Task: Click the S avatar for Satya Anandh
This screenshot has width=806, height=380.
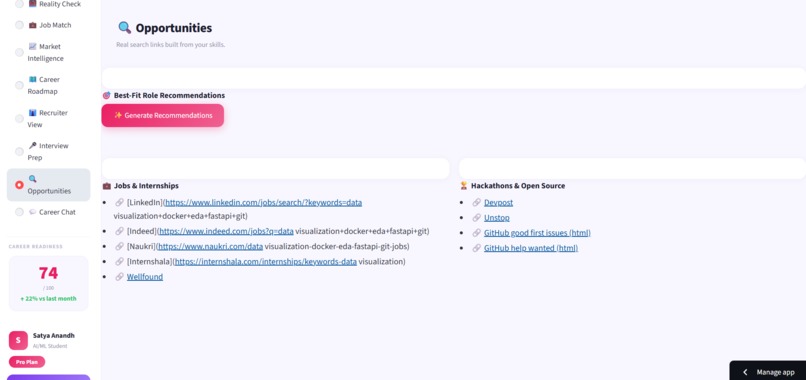Action: click(x=18, y=340)
